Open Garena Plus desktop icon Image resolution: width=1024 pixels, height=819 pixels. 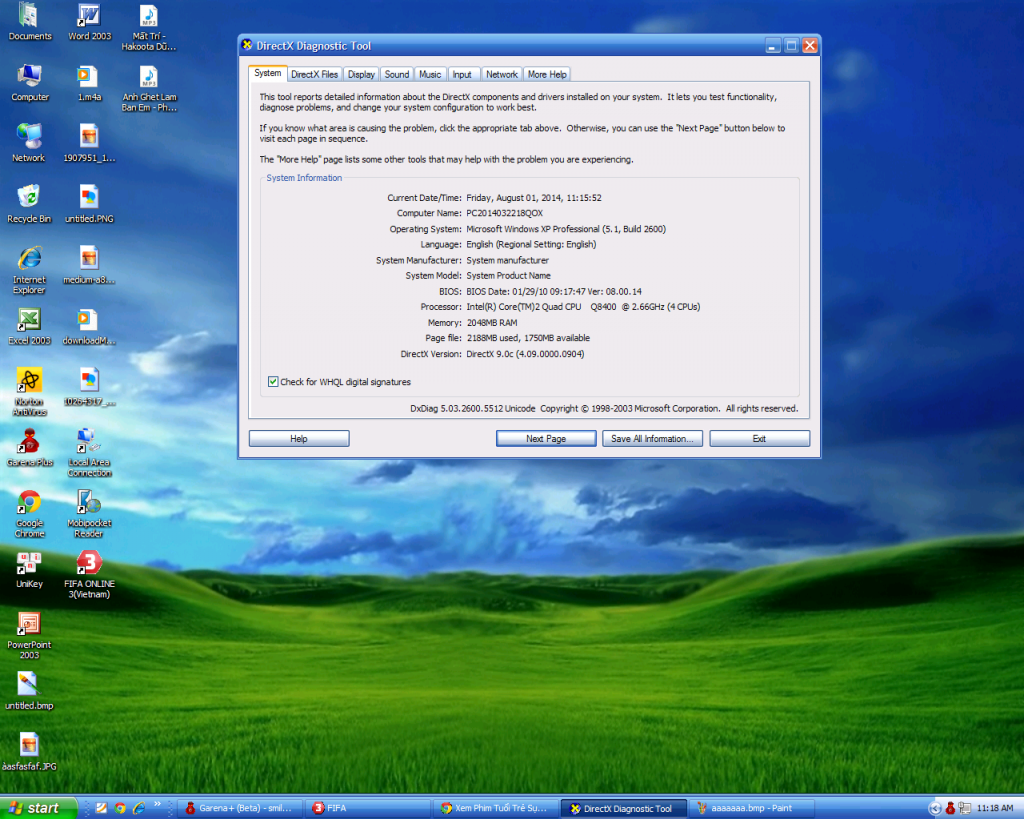(29, 442)
